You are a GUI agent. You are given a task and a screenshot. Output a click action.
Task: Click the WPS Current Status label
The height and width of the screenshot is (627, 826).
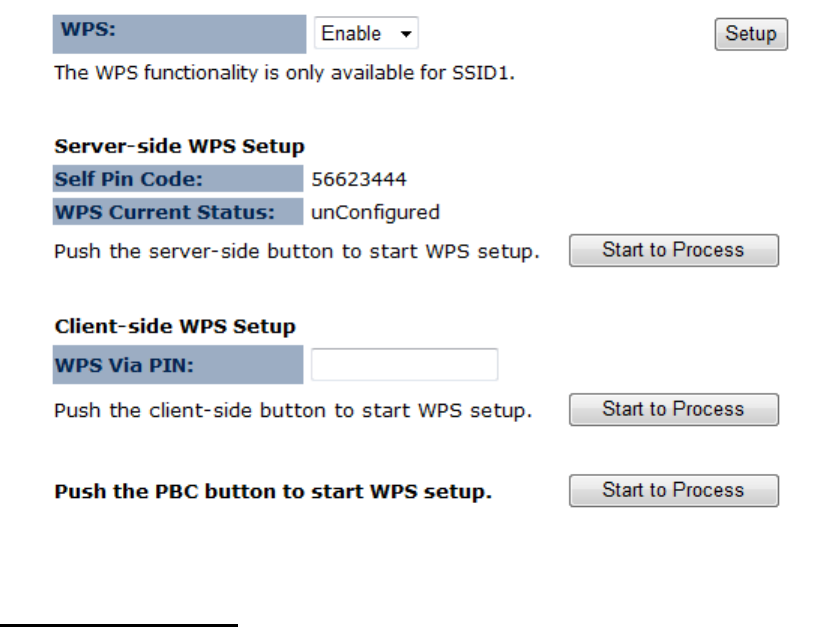click(x=164, y=212)
